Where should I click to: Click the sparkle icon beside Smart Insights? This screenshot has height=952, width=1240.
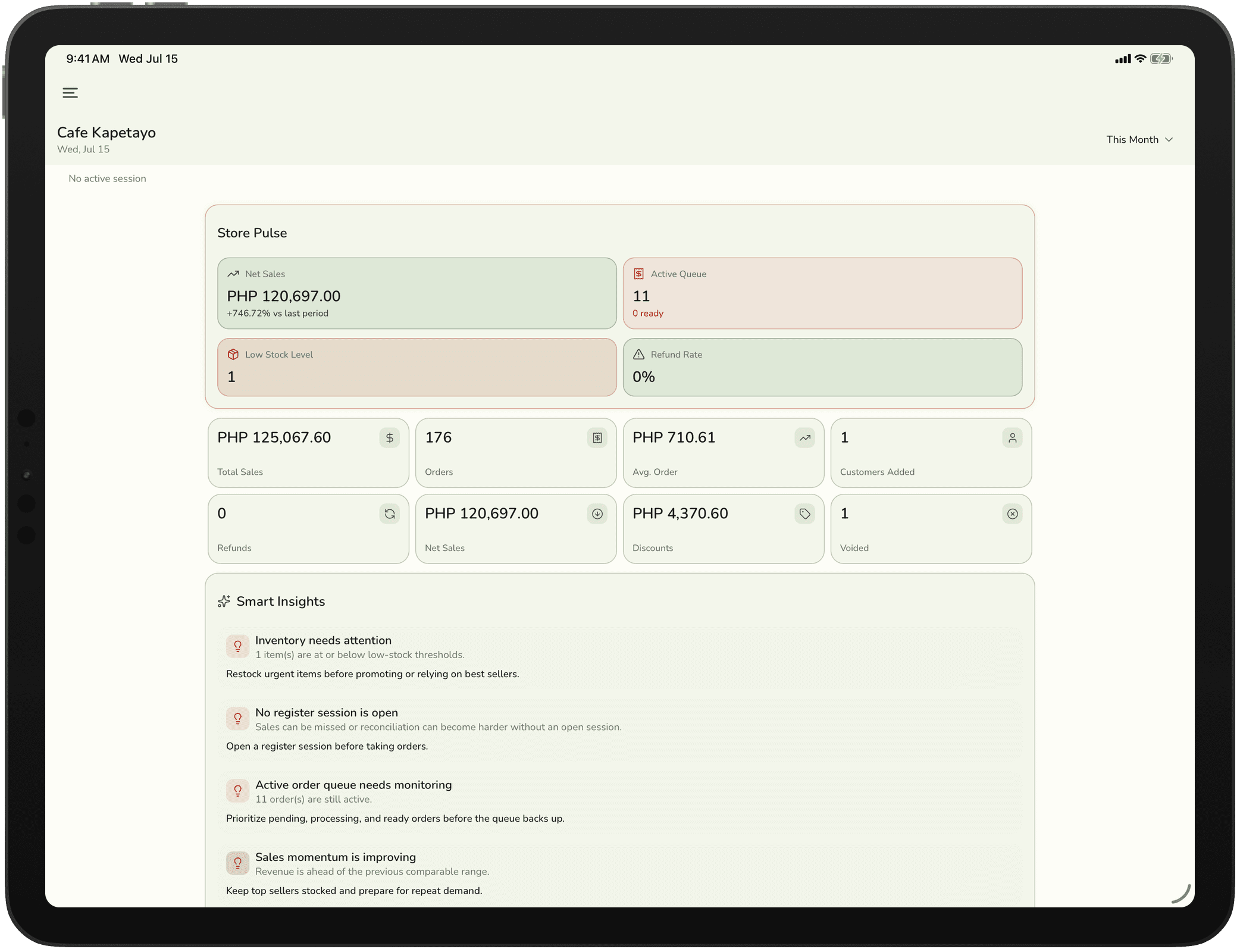point(224,602)
